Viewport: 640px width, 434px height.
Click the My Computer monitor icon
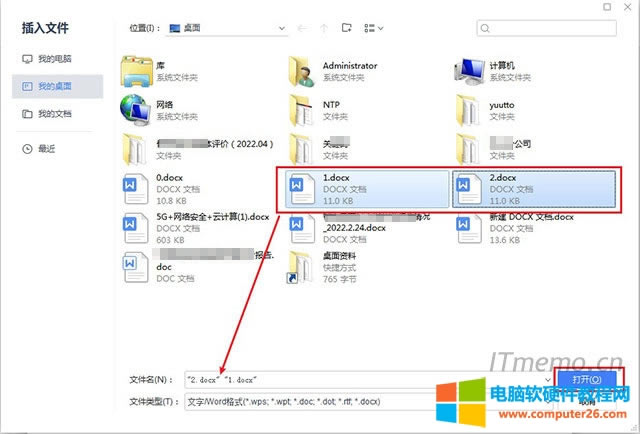click(x=27, y=59)
